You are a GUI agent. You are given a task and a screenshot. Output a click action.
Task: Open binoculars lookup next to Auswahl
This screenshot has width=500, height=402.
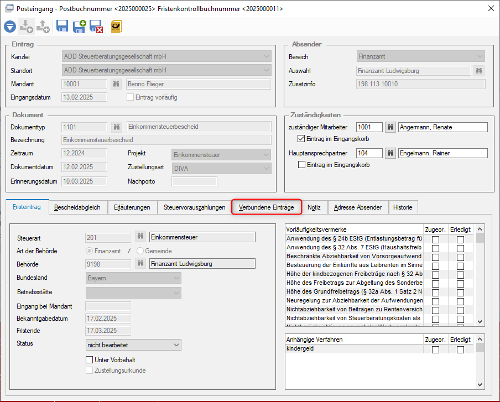tap(479, 71)
